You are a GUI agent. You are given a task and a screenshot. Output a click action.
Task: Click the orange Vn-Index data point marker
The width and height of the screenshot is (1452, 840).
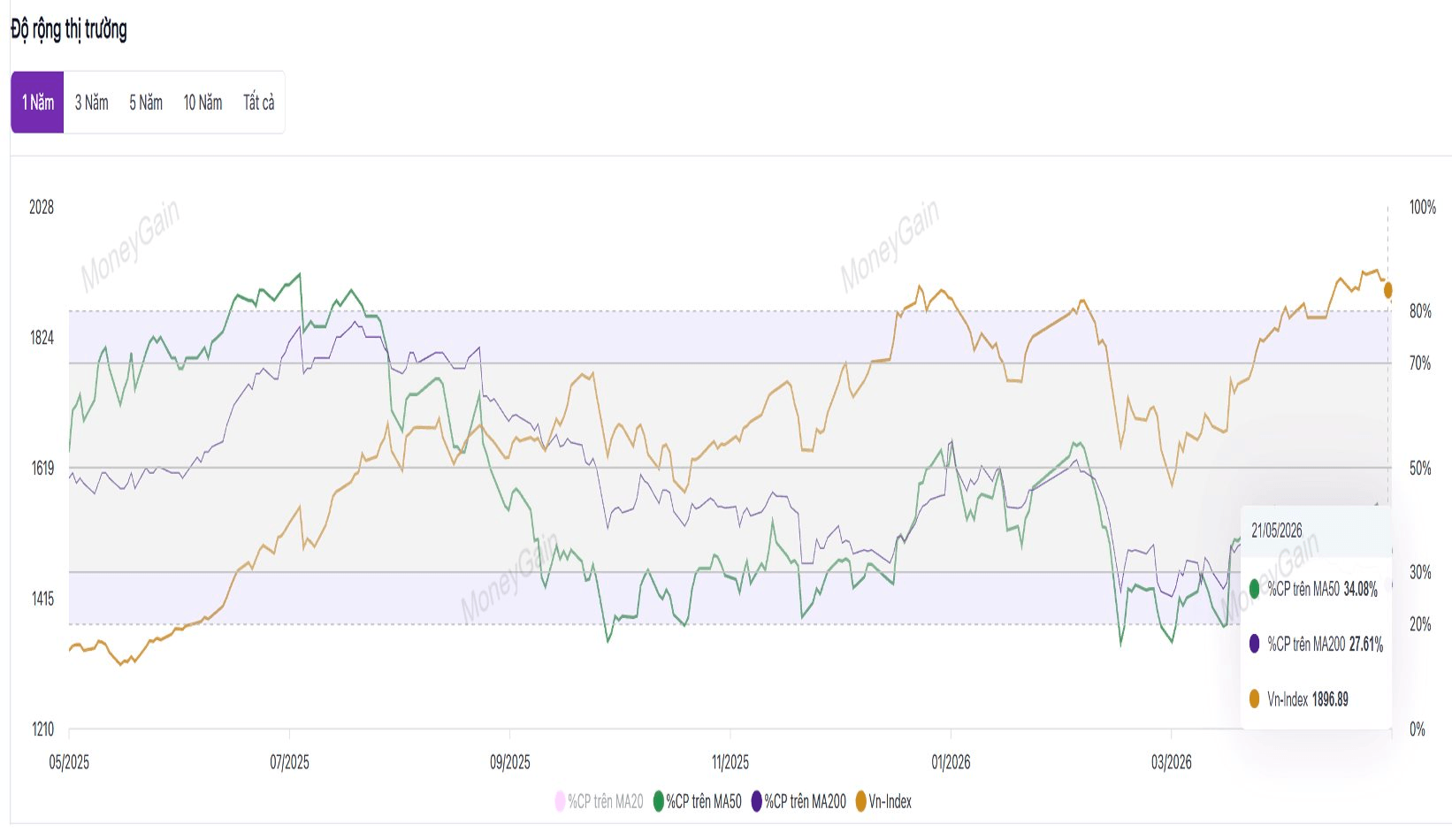[1387, 290]
